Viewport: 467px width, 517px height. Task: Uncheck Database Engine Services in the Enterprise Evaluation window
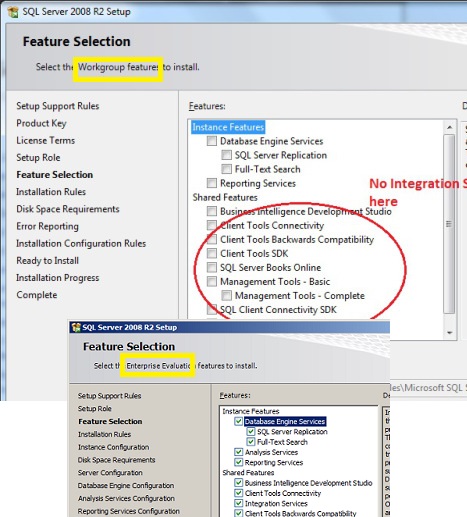(x=238, y=421)
